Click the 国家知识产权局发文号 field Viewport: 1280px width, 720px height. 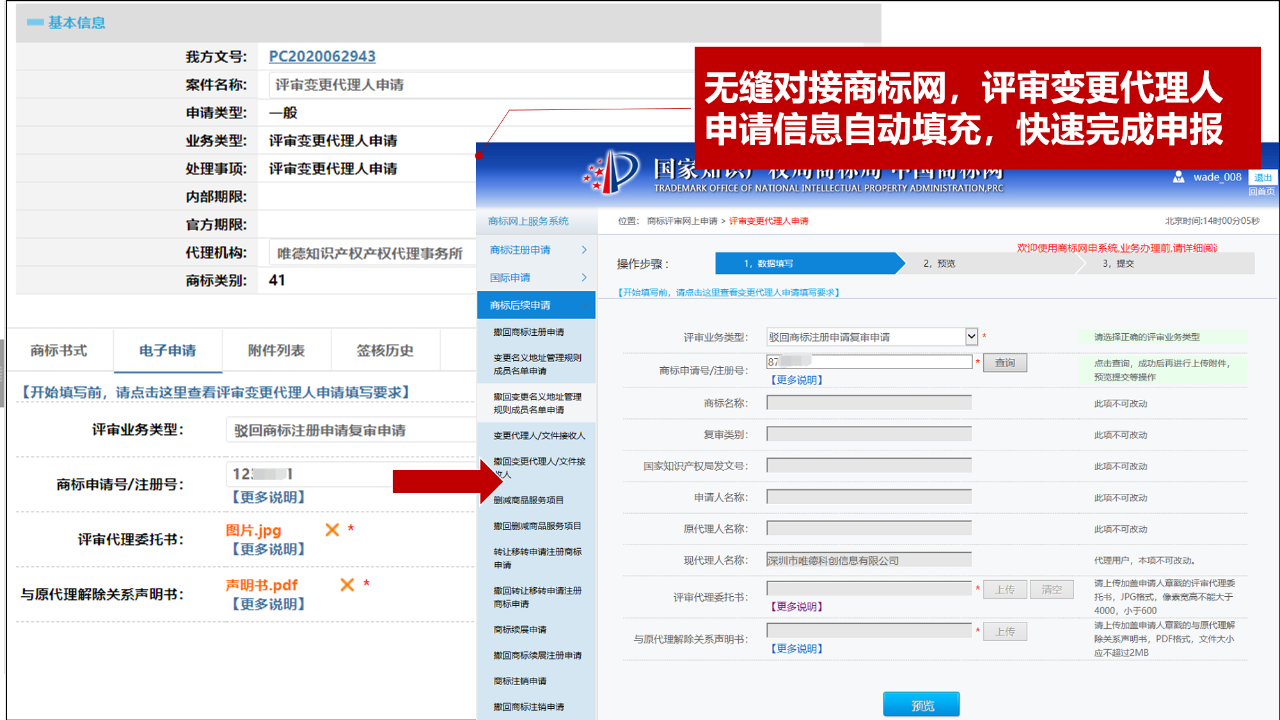pyautogui.click(x=869, y=466)
